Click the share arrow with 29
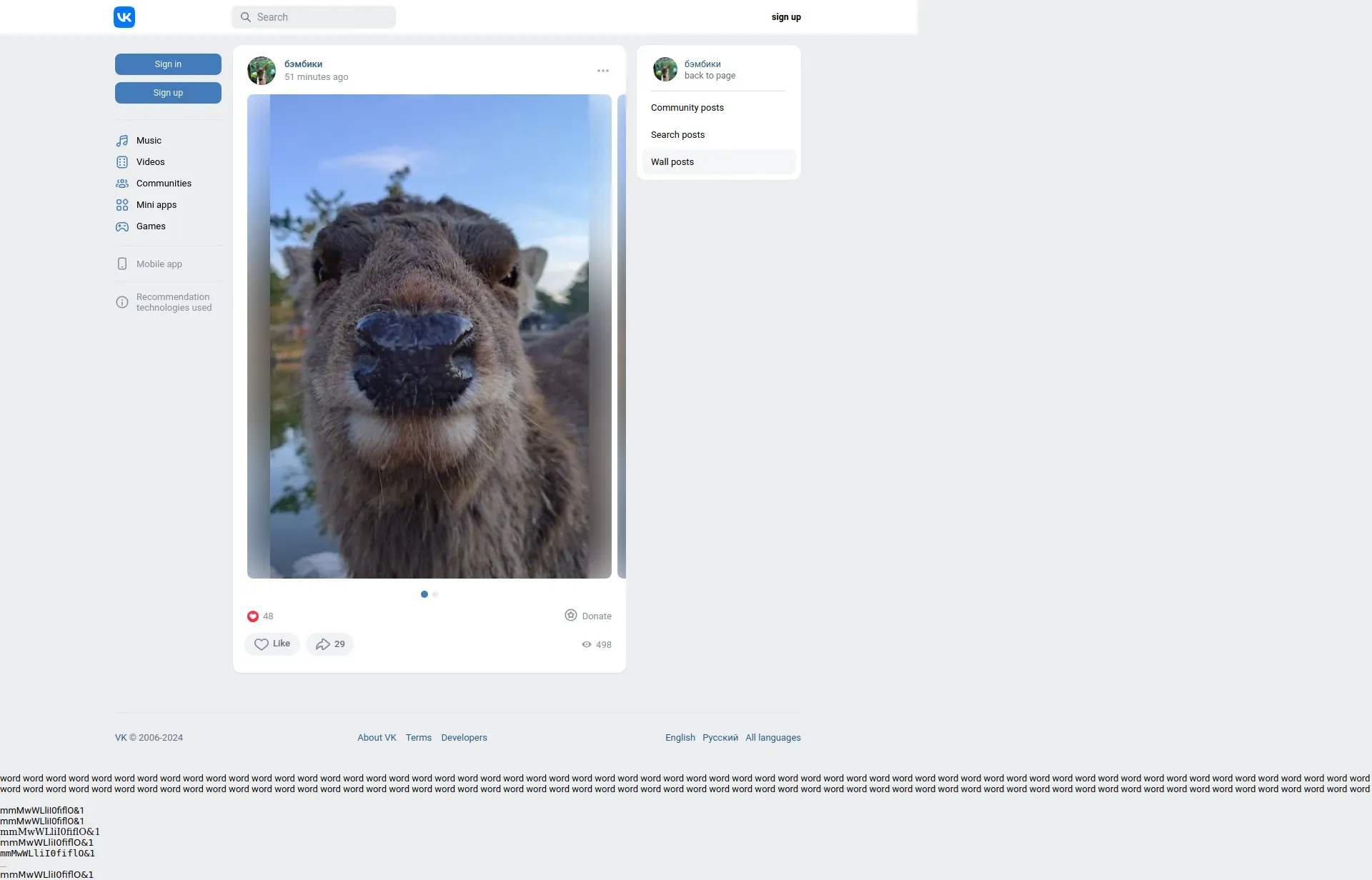The height and width of the screenshot is (880, 1372). click(330, 644)
